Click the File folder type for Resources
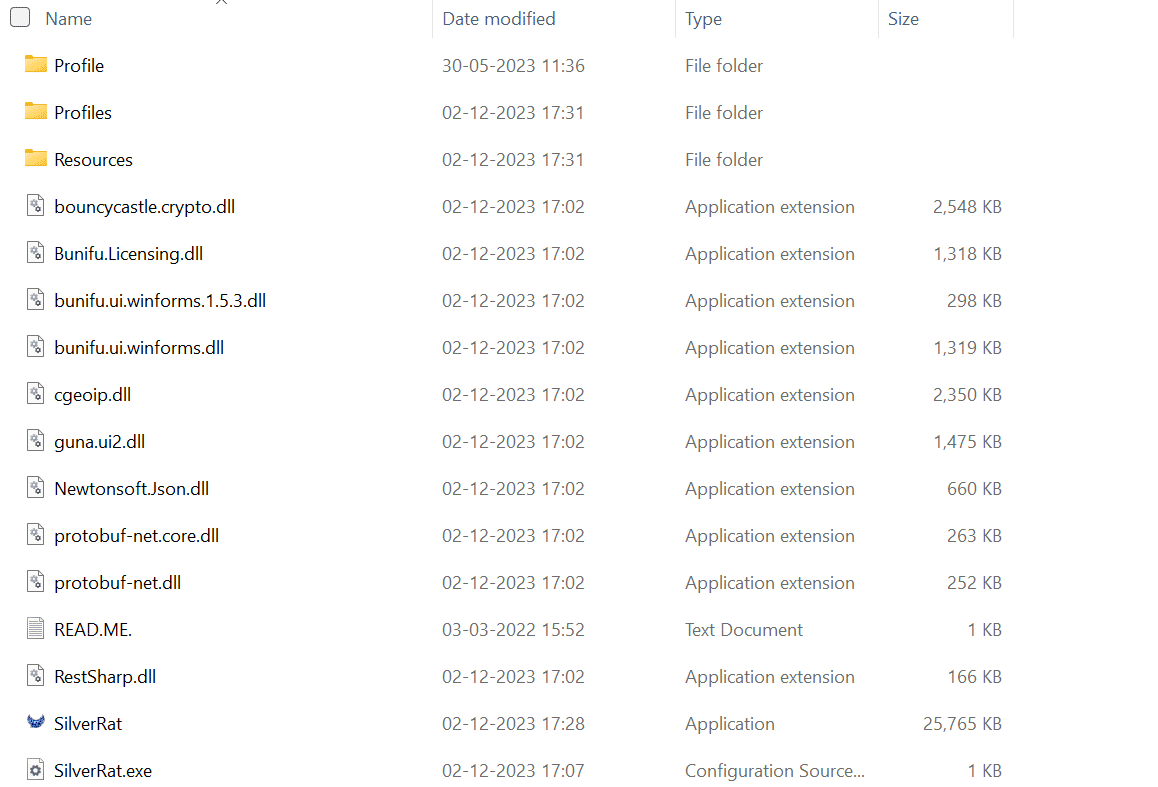1158x787 pixels. [724, 159]
